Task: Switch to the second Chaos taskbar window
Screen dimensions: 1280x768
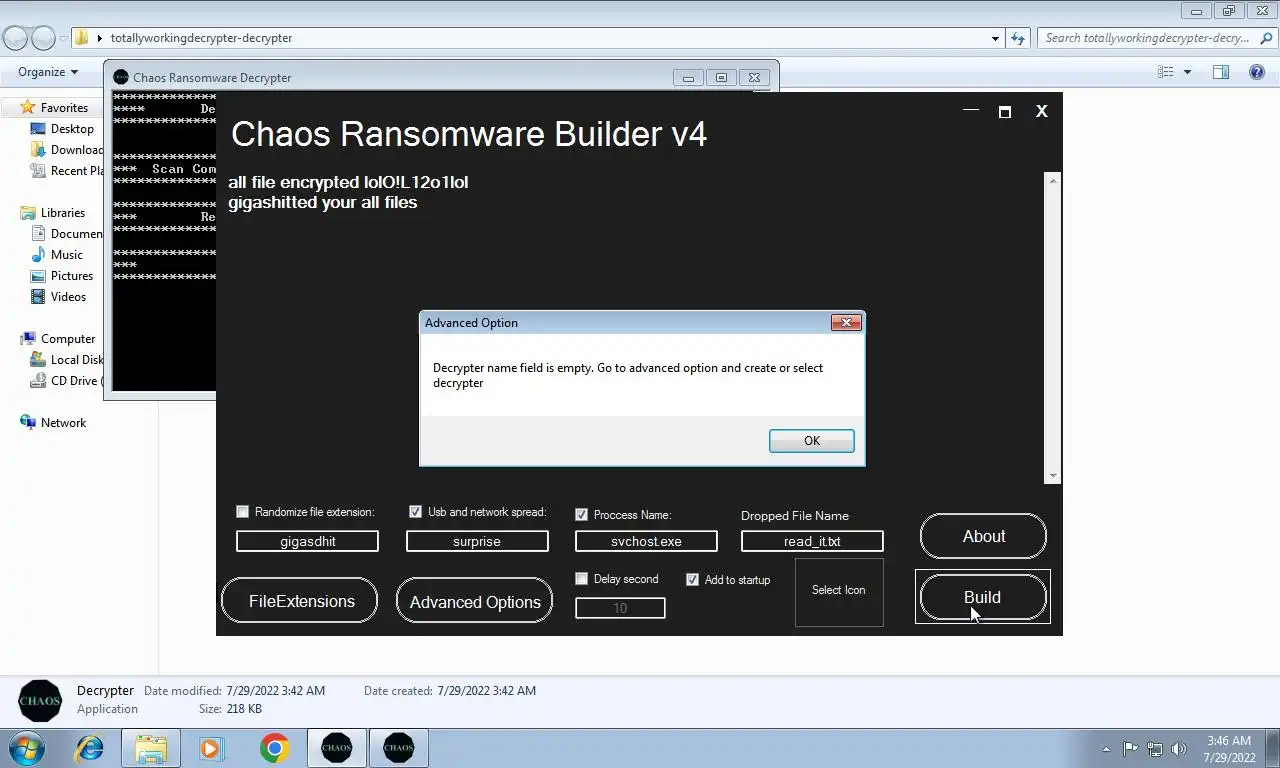Action: pos(399,747)
